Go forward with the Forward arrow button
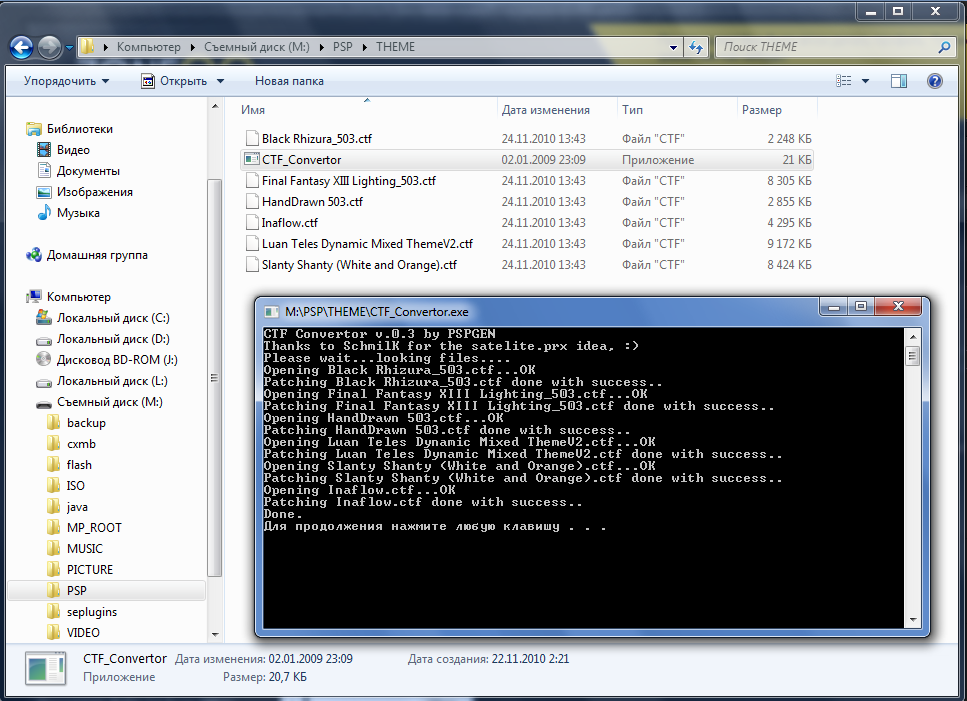Screen dimensions: 967x701 [49, 47]
